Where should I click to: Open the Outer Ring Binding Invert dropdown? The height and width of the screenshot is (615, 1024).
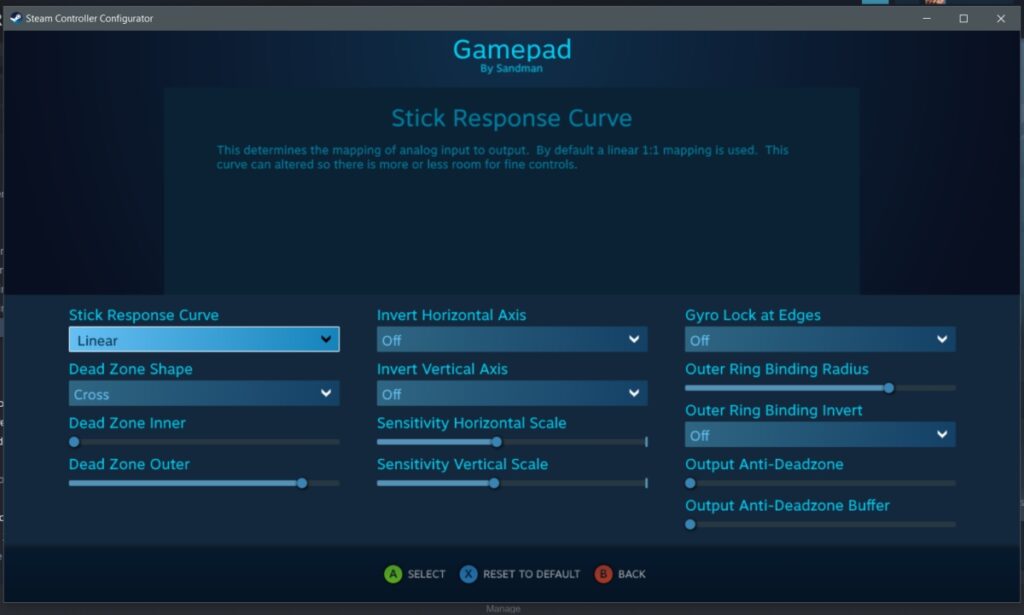820,434
